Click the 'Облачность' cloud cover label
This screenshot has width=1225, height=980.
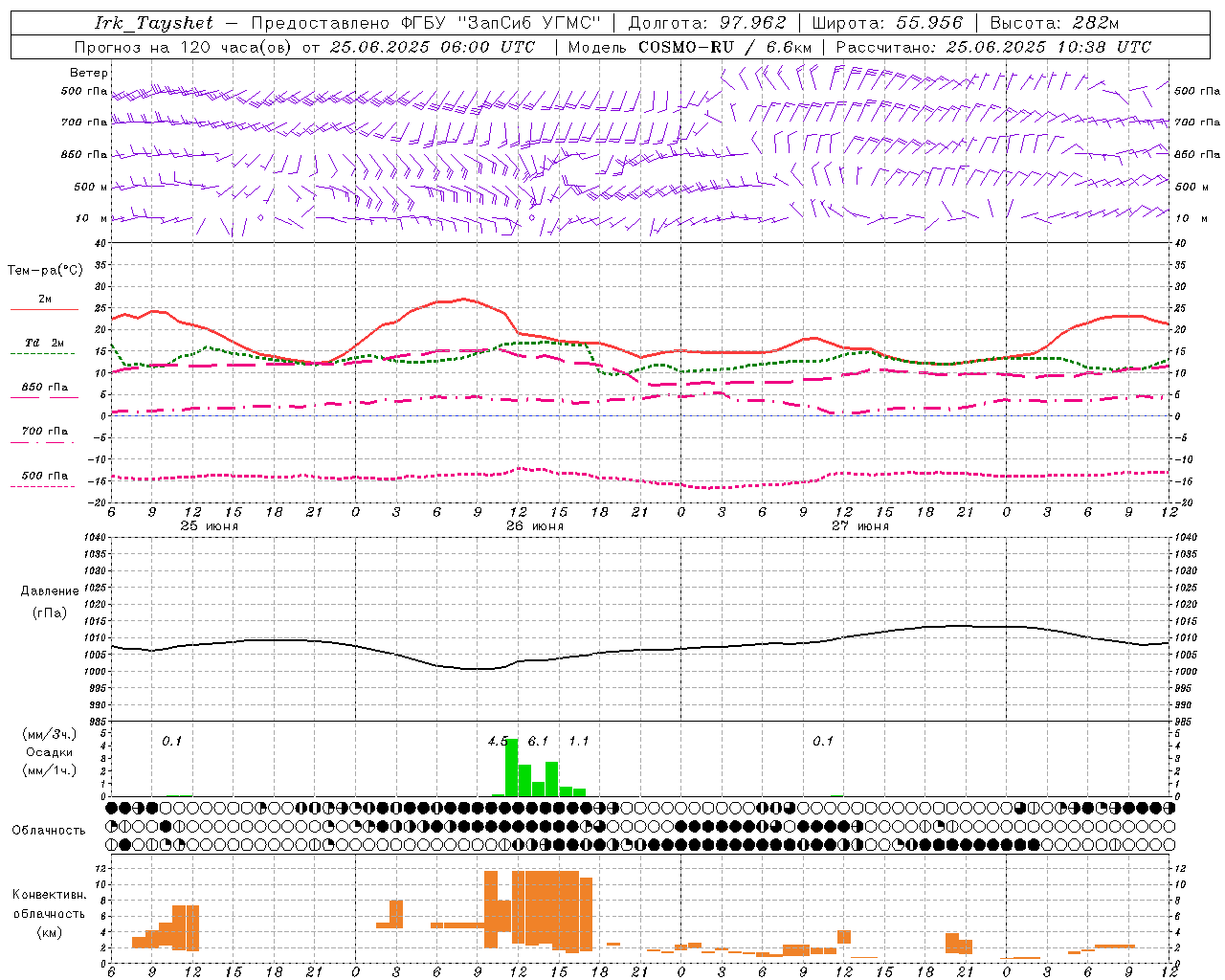pyautogui.click(x=49, y=830)
